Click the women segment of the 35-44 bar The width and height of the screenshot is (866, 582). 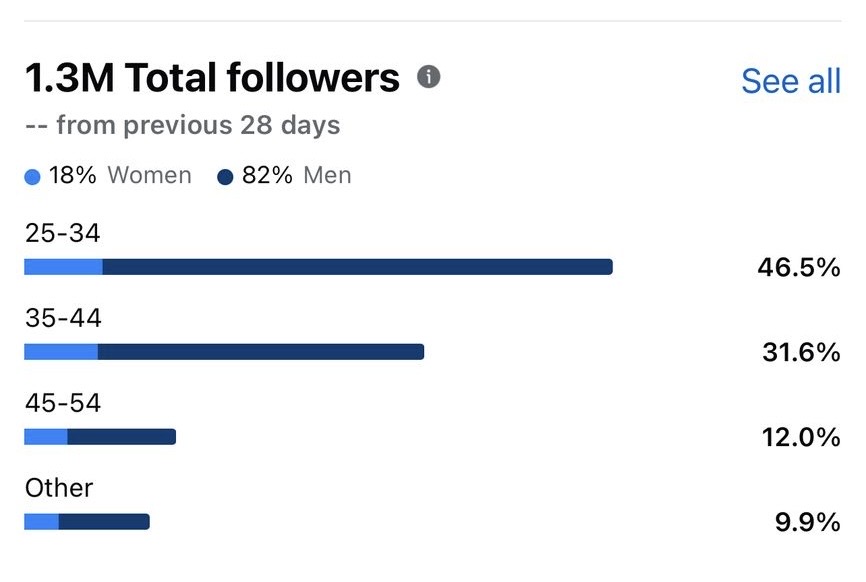pos(61,352)
